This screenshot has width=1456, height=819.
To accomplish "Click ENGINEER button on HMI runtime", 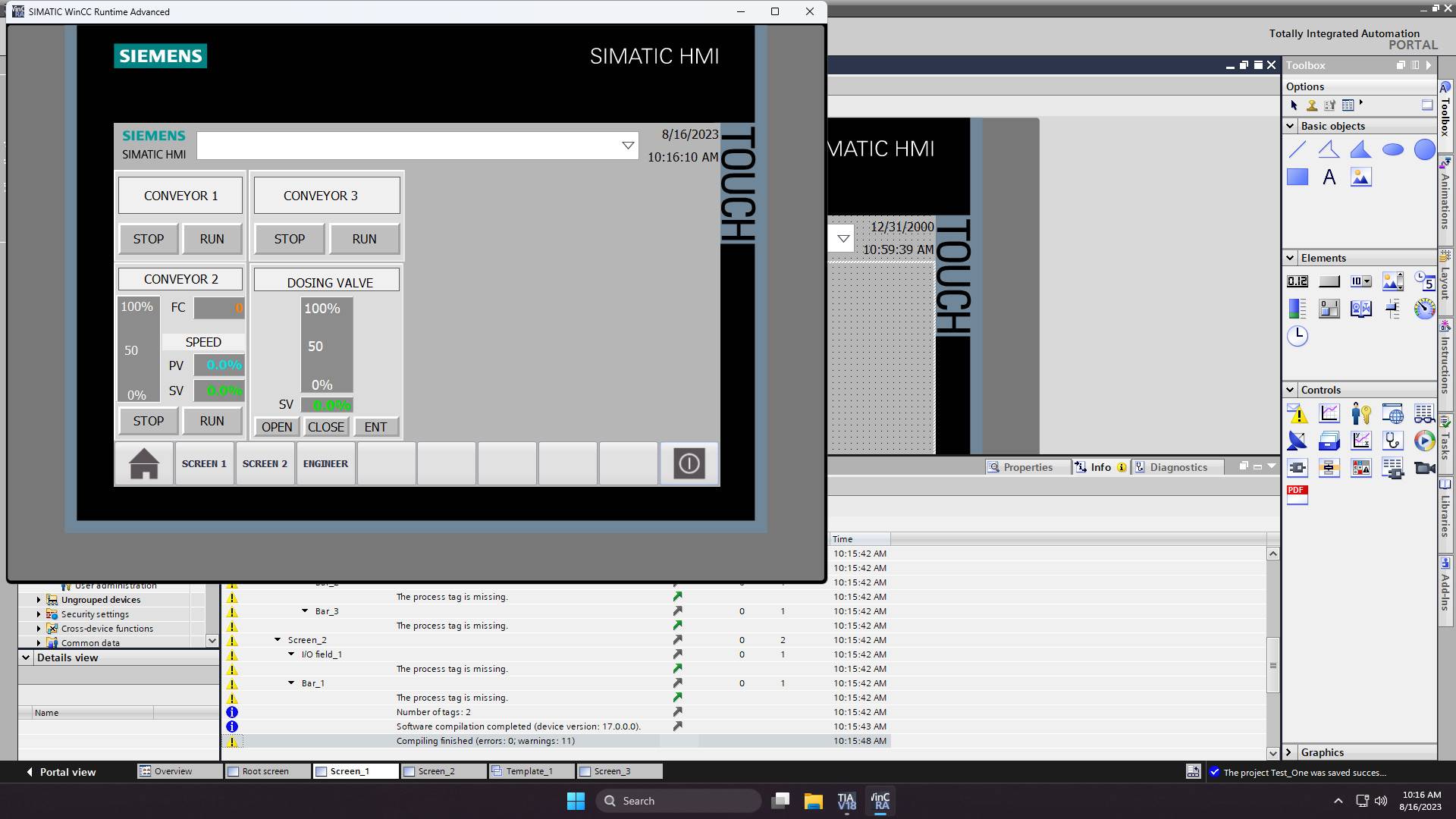I will click(x=325, y=463).
